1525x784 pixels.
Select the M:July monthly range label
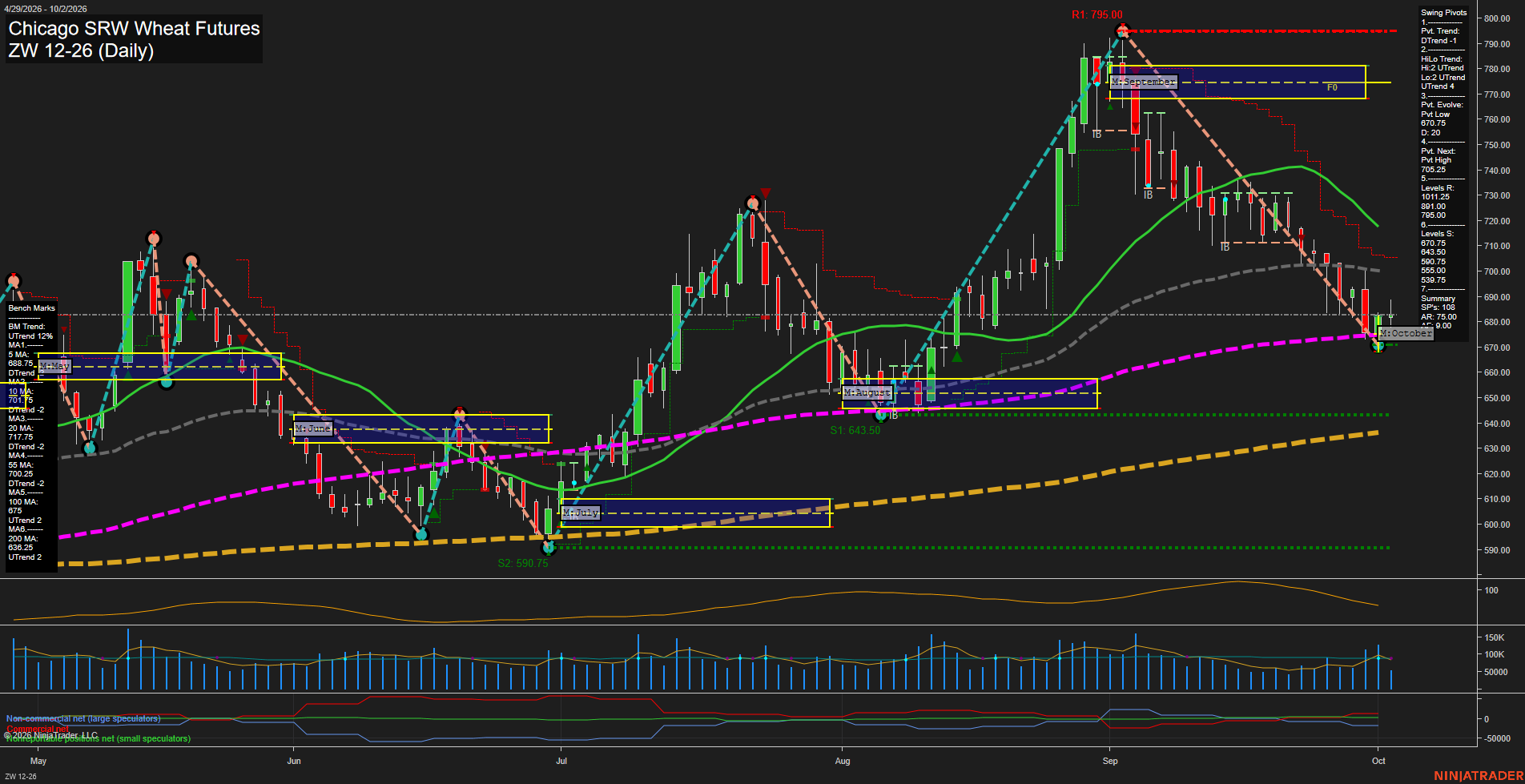[x=581, y=513]
